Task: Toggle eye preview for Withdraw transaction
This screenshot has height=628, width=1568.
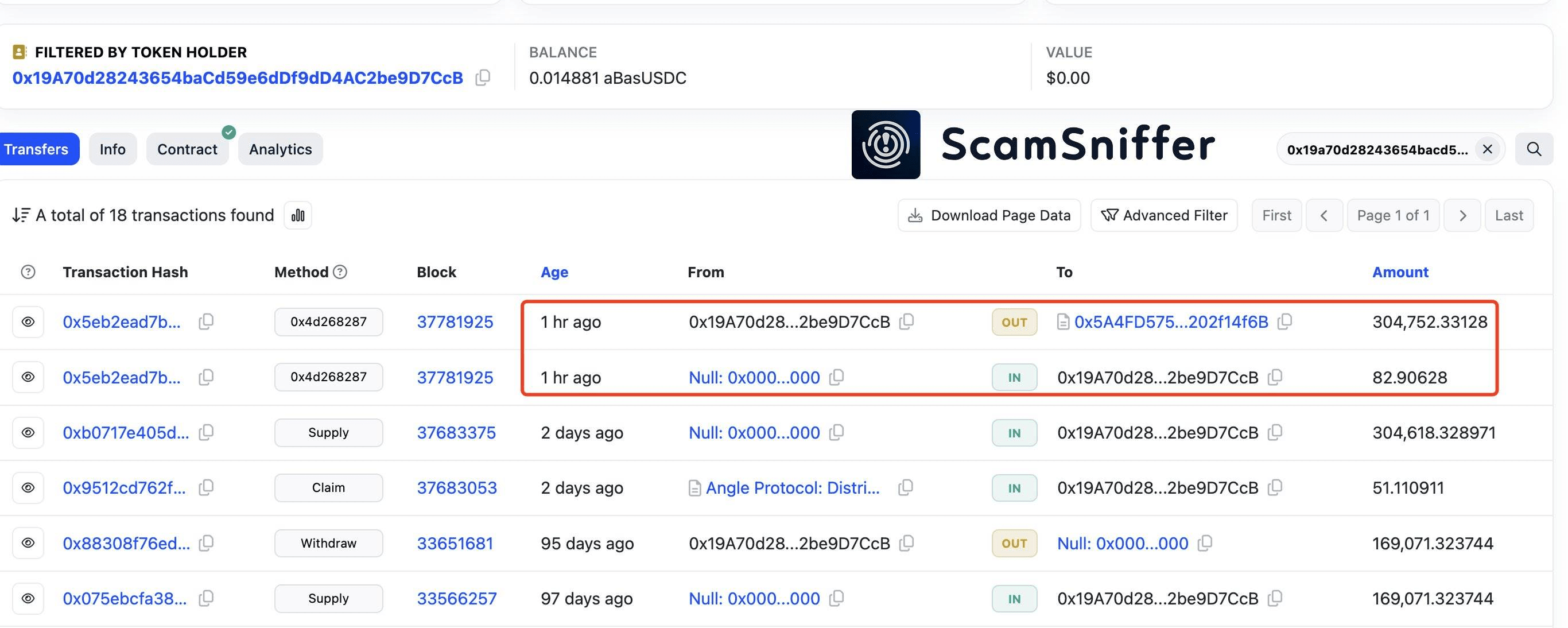Action: [x=28, y=543]
